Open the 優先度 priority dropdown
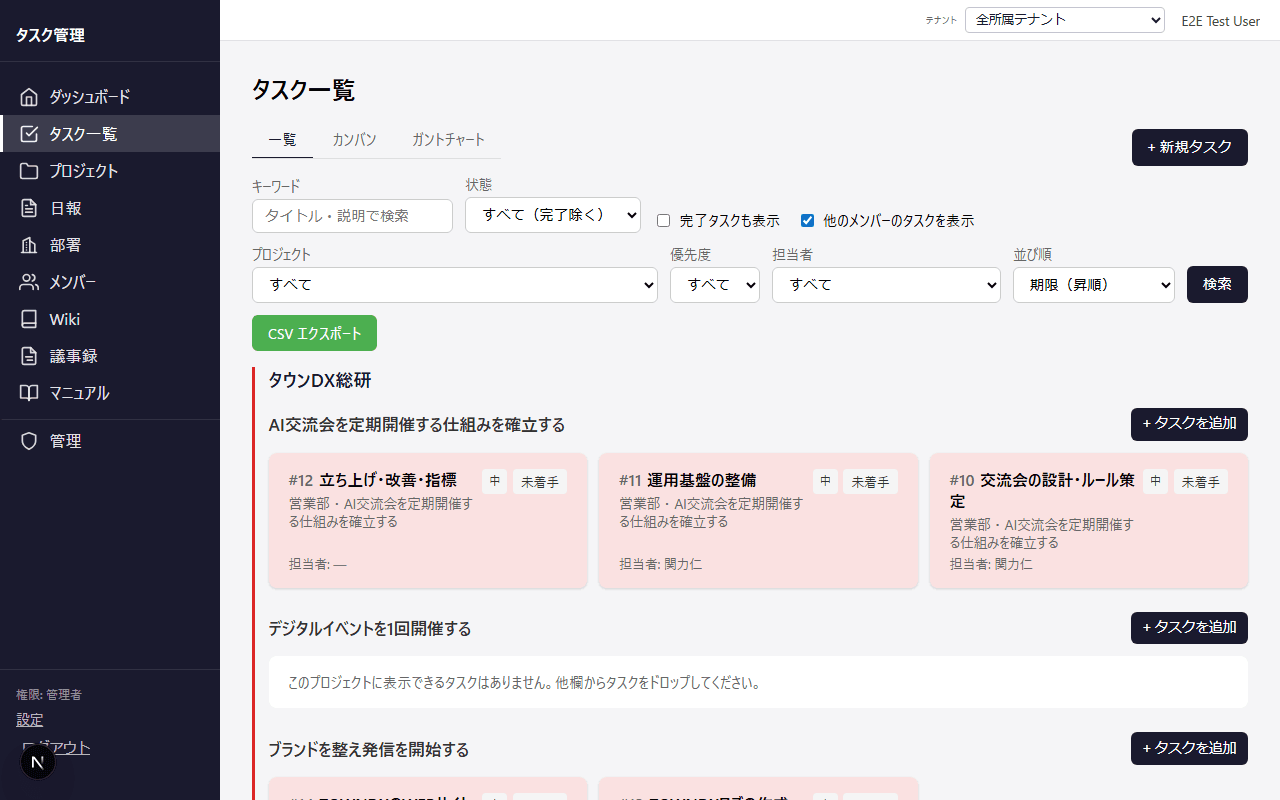This screenshot has width=1280, height=800. coord(714,284)
